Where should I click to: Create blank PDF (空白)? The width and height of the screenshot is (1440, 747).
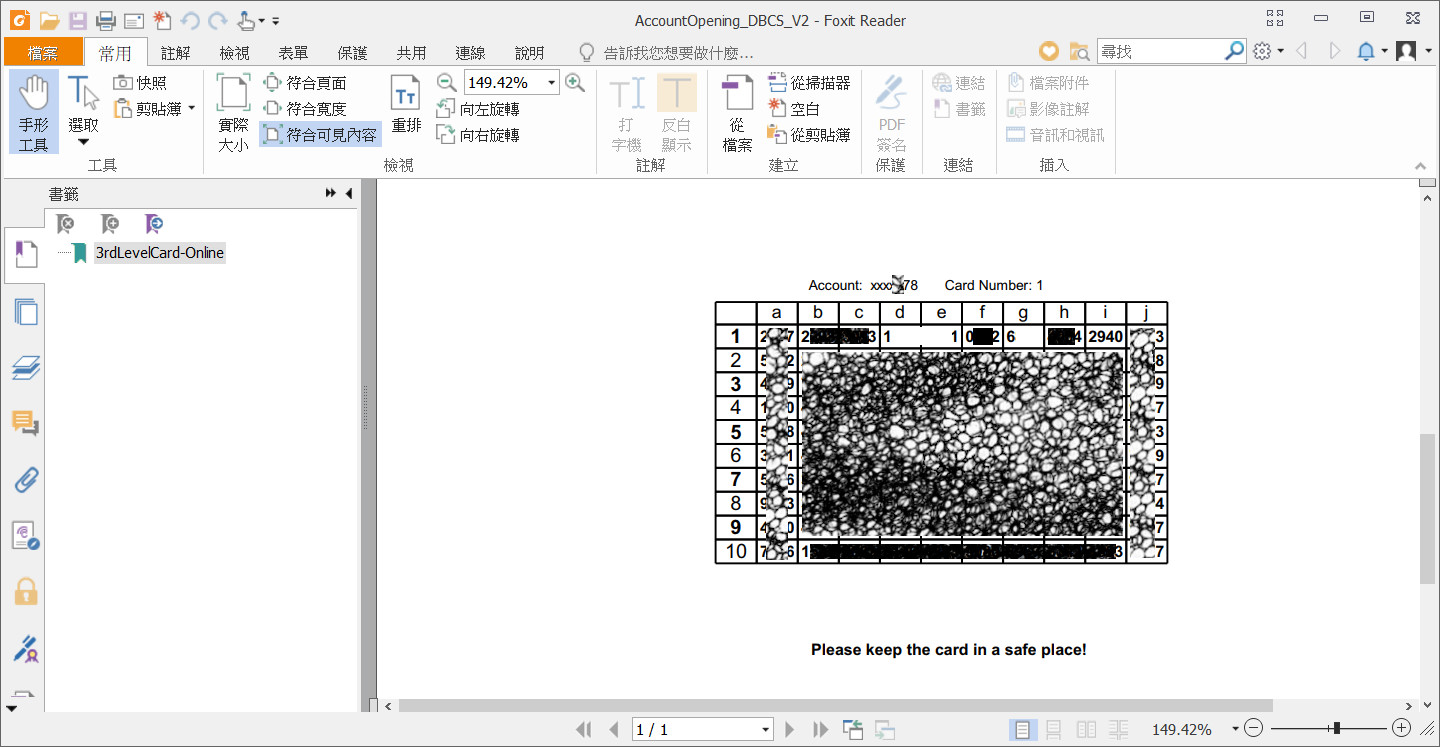click(x=794, y=109)
